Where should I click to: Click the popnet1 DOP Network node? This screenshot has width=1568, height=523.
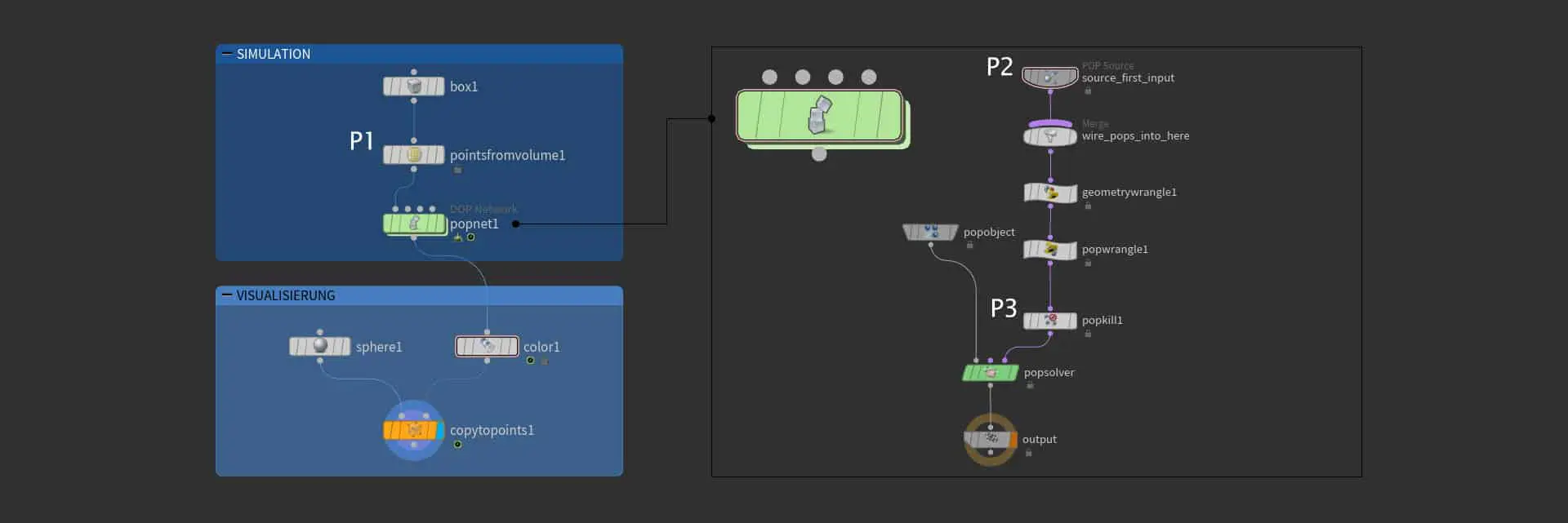click(414, 224)
